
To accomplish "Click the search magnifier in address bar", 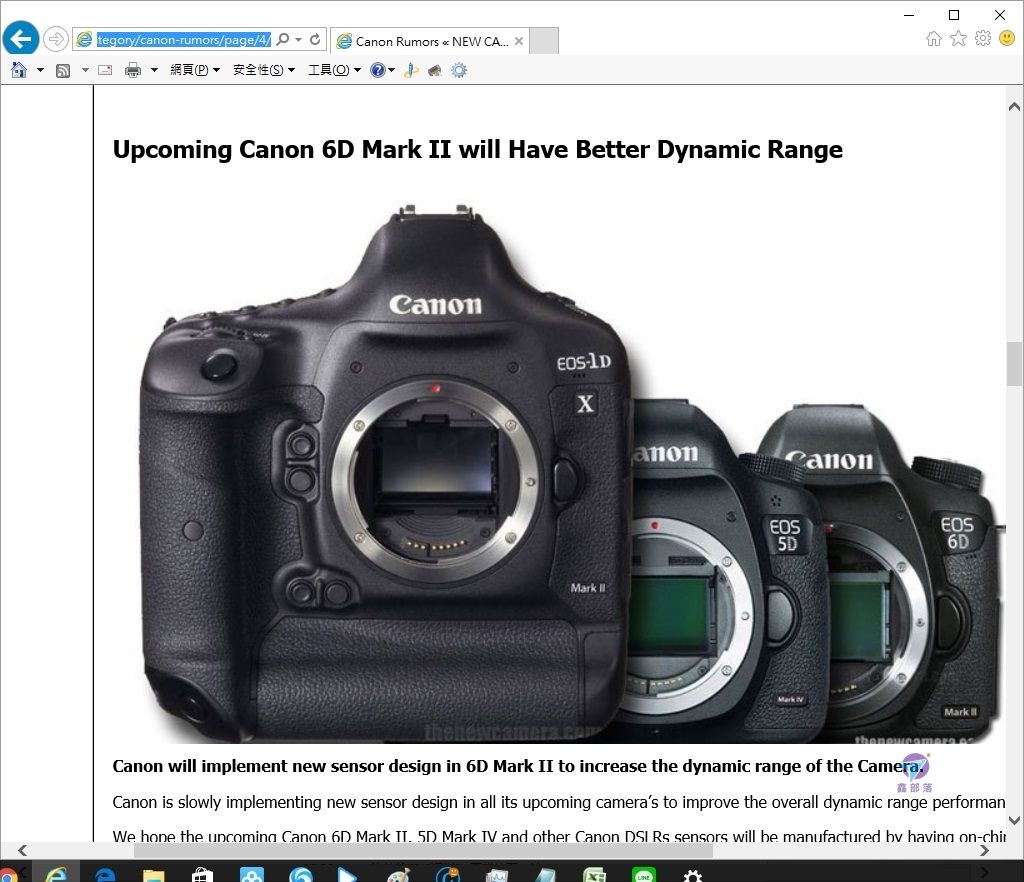I will [x=283, y=39].
